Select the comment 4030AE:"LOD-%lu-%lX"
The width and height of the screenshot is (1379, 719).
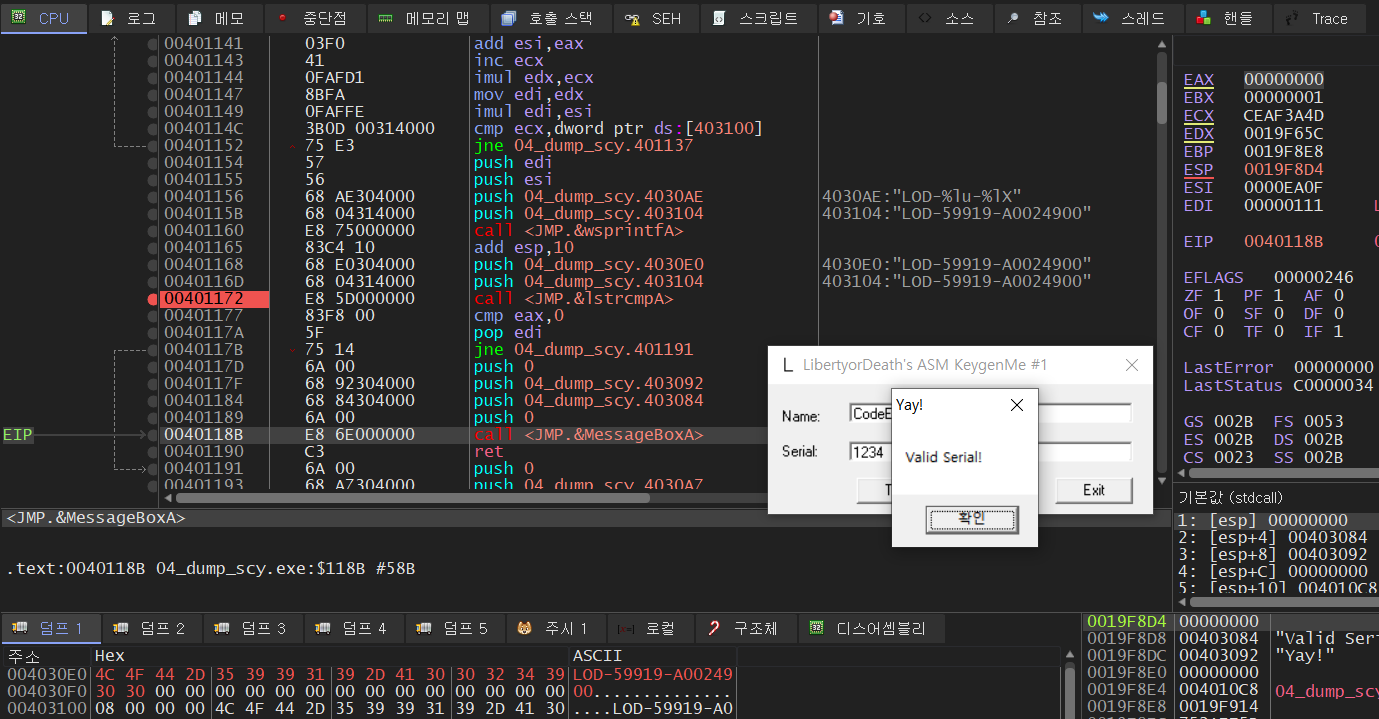pos(922,196)
